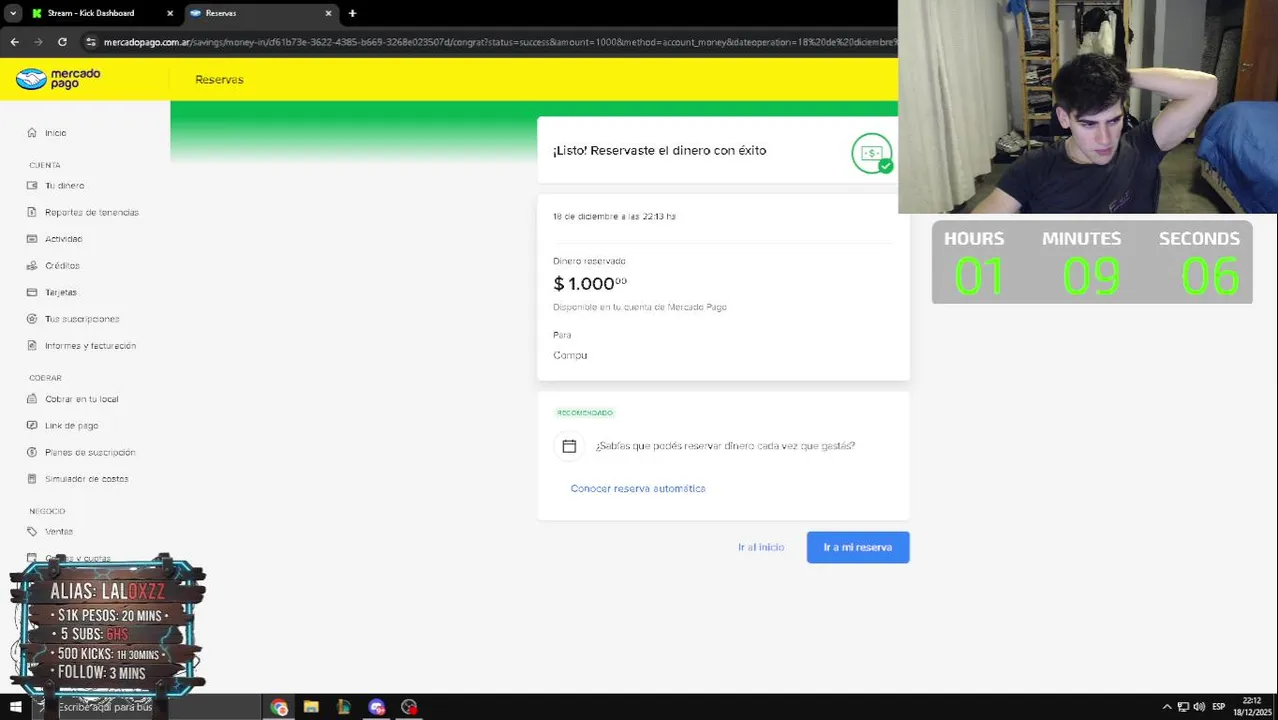Open Tu dinero in the sidebar
This screenshot has height=720, width=1278.
[64, 185]
